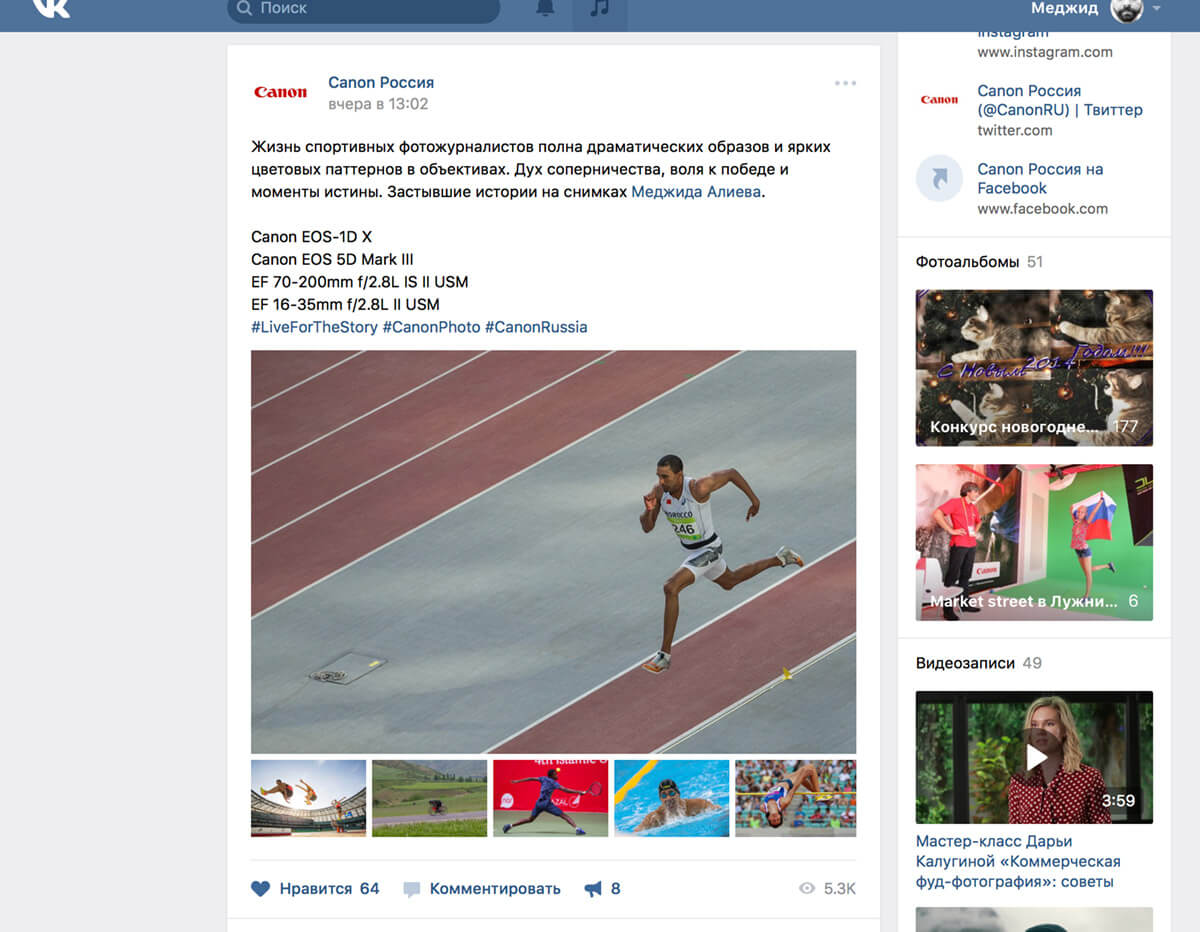Image resolution: width=1200 pixels, height=932 pixels.
Task: Open the Видеозаписи section header
Action: pyautogui.click(x=965, y=663)
